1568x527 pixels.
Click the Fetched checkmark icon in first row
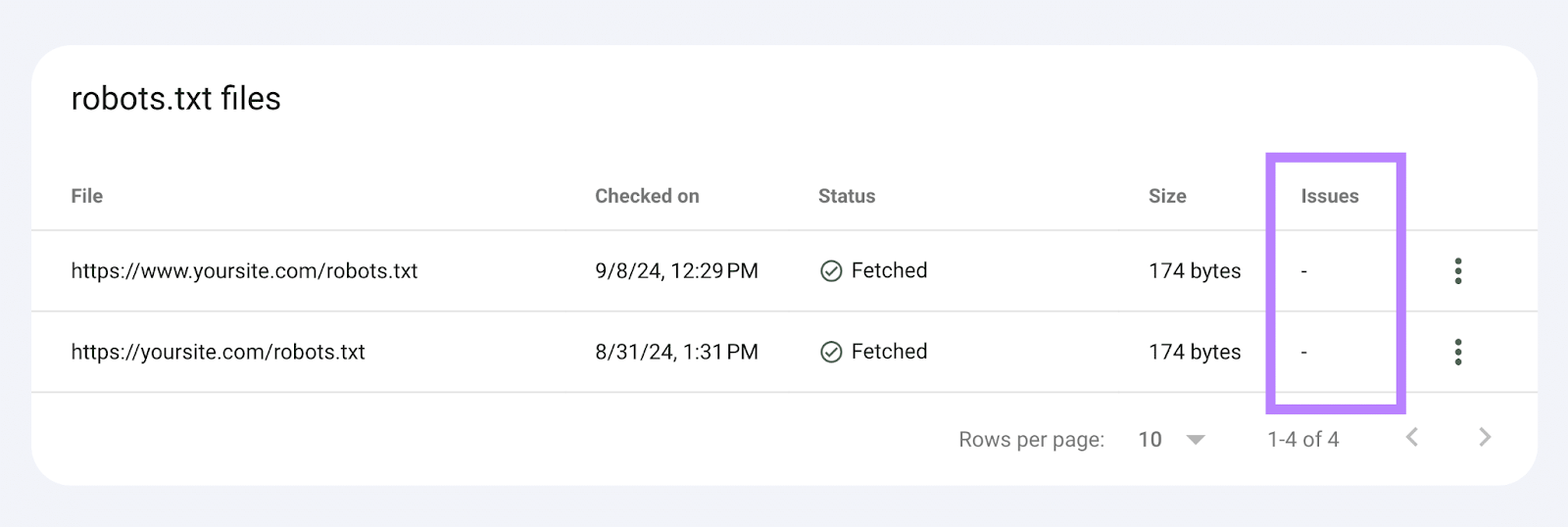[x=831, y=271]
